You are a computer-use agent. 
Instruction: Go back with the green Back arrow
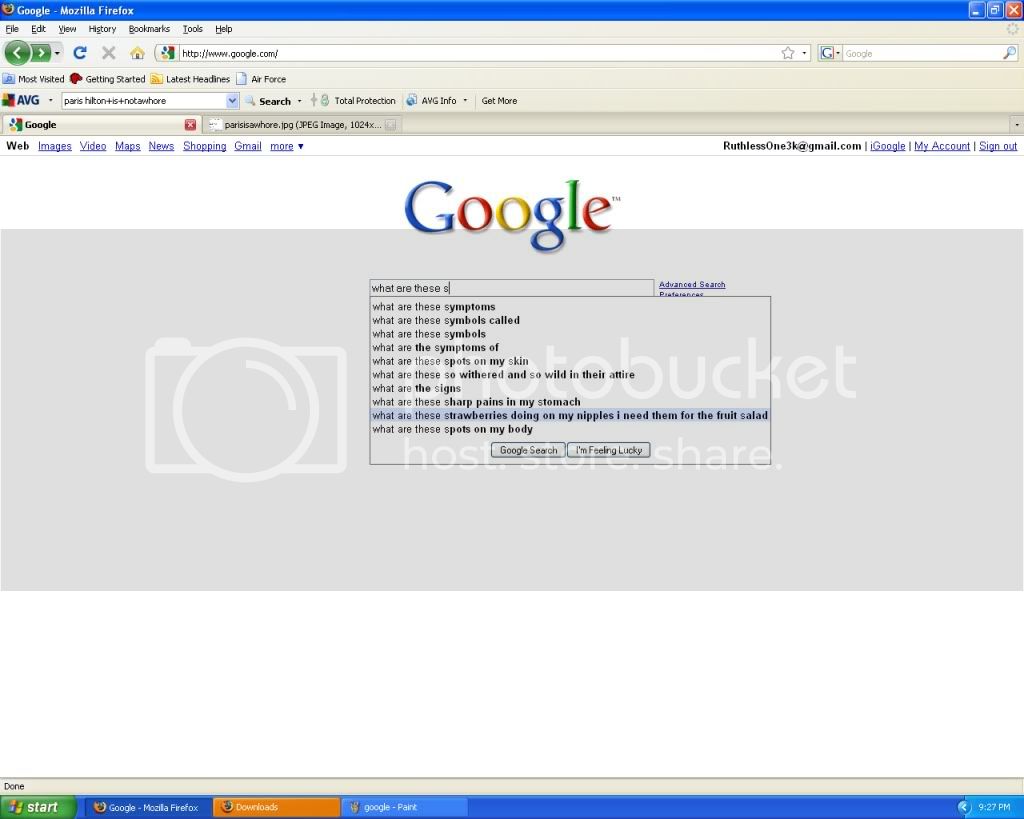(18, 53)
